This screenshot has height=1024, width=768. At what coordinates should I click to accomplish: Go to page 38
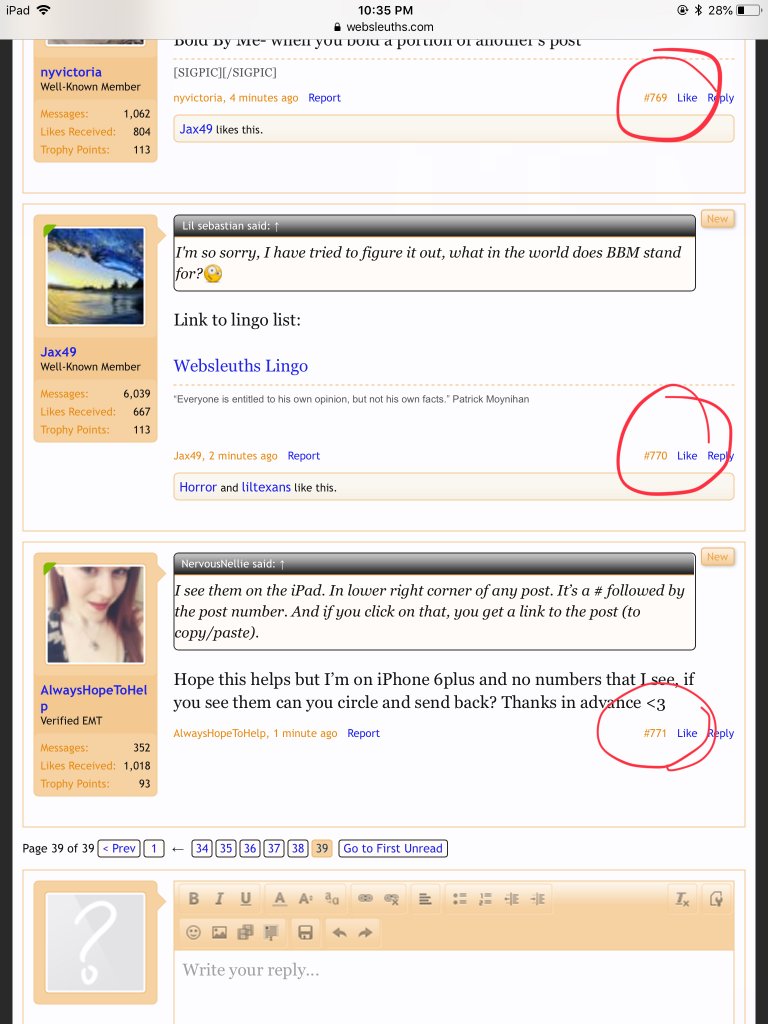tap(297, 848)
